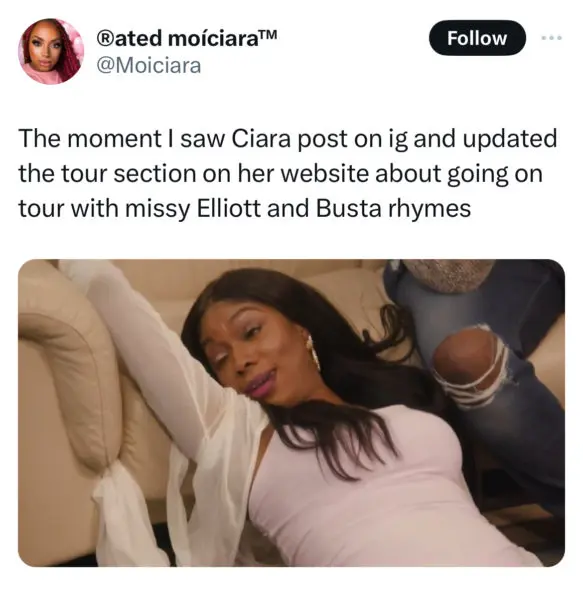This screenshot has height=600, width=583.
Task: Click "Busta rhymes" in the tweet text
Action: tap(393, 209)
